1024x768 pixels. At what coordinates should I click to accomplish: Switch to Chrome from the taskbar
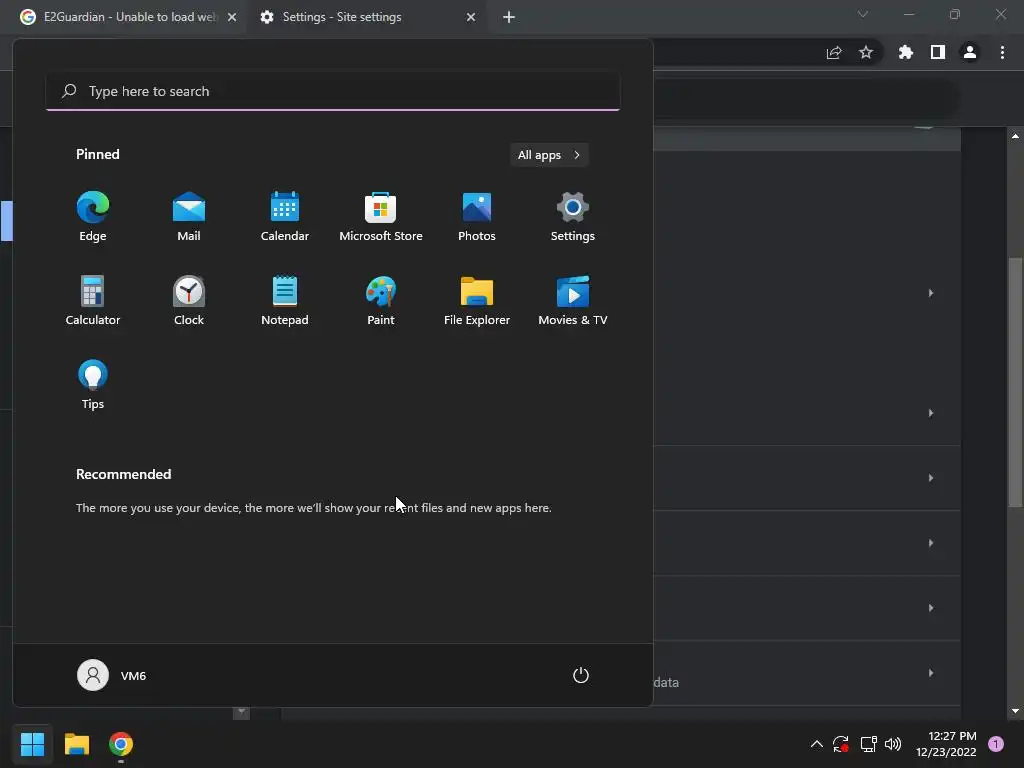click(121, 744)
